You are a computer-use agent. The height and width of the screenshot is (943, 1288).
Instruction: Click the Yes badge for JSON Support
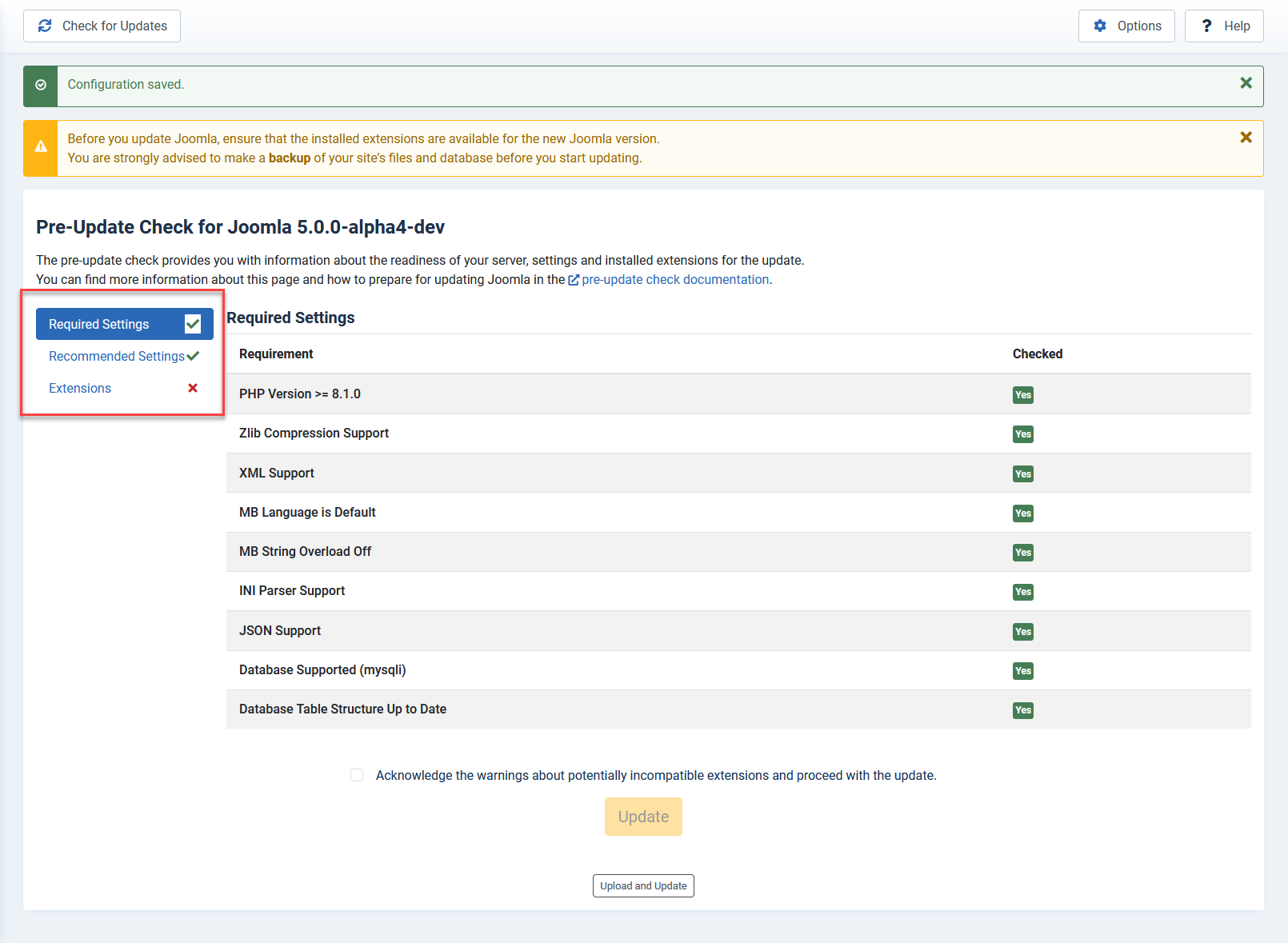coord(1022,632)
